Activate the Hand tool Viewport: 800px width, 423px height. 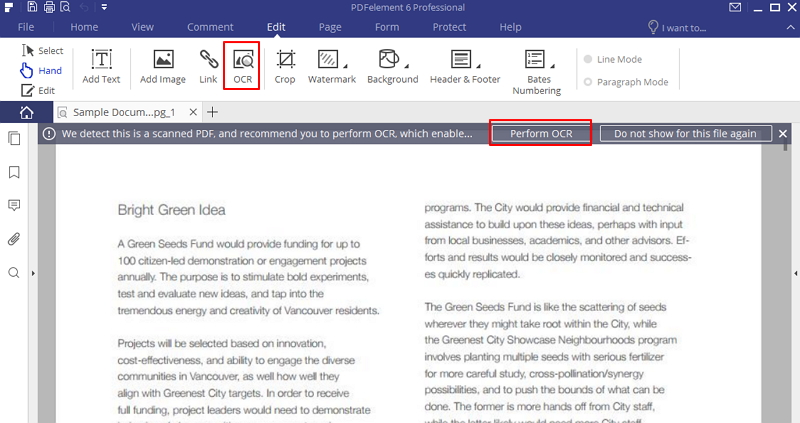point(41,70)
